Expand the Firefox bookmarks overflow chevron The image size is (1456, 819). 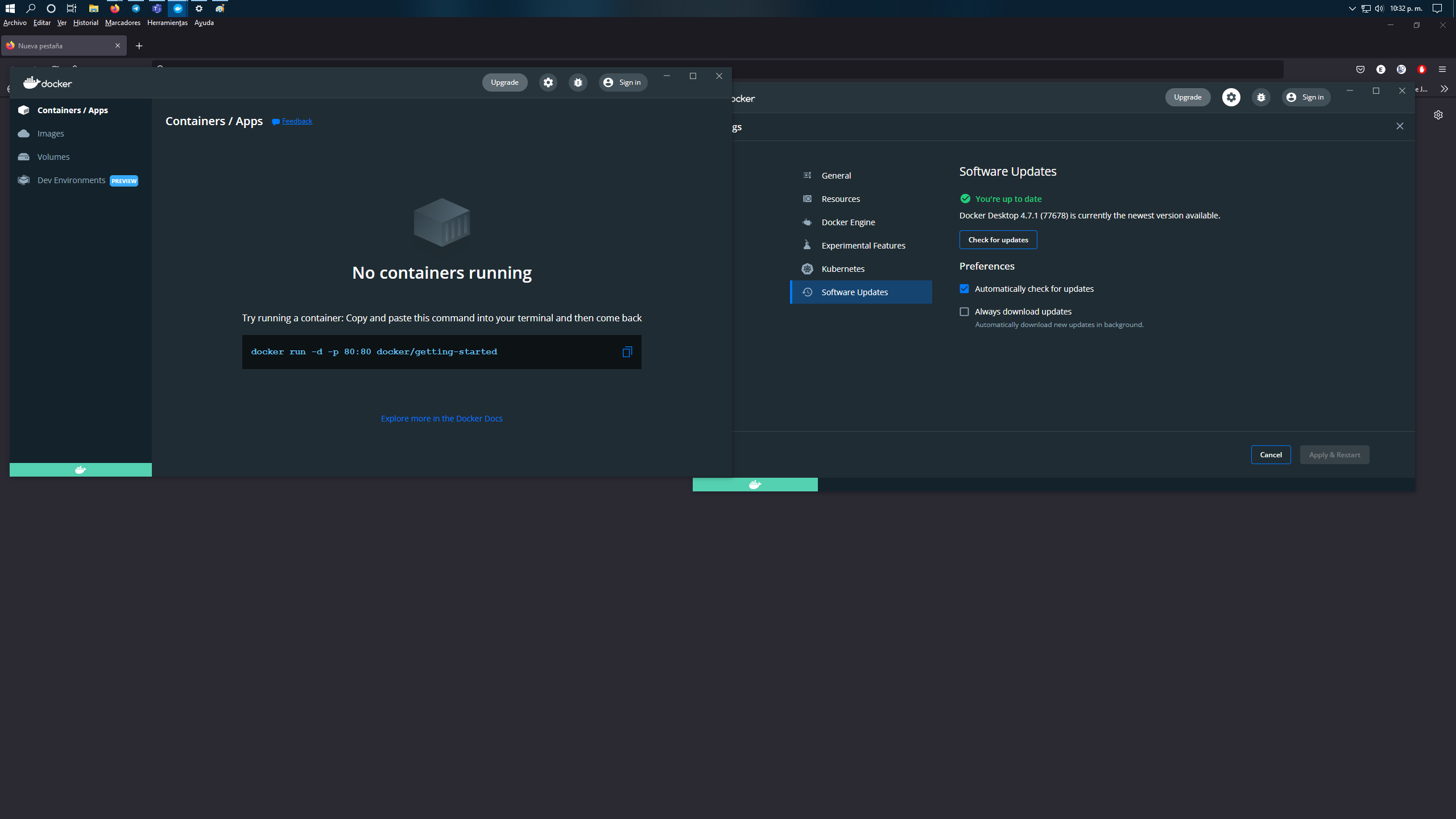click(1444, 89)
